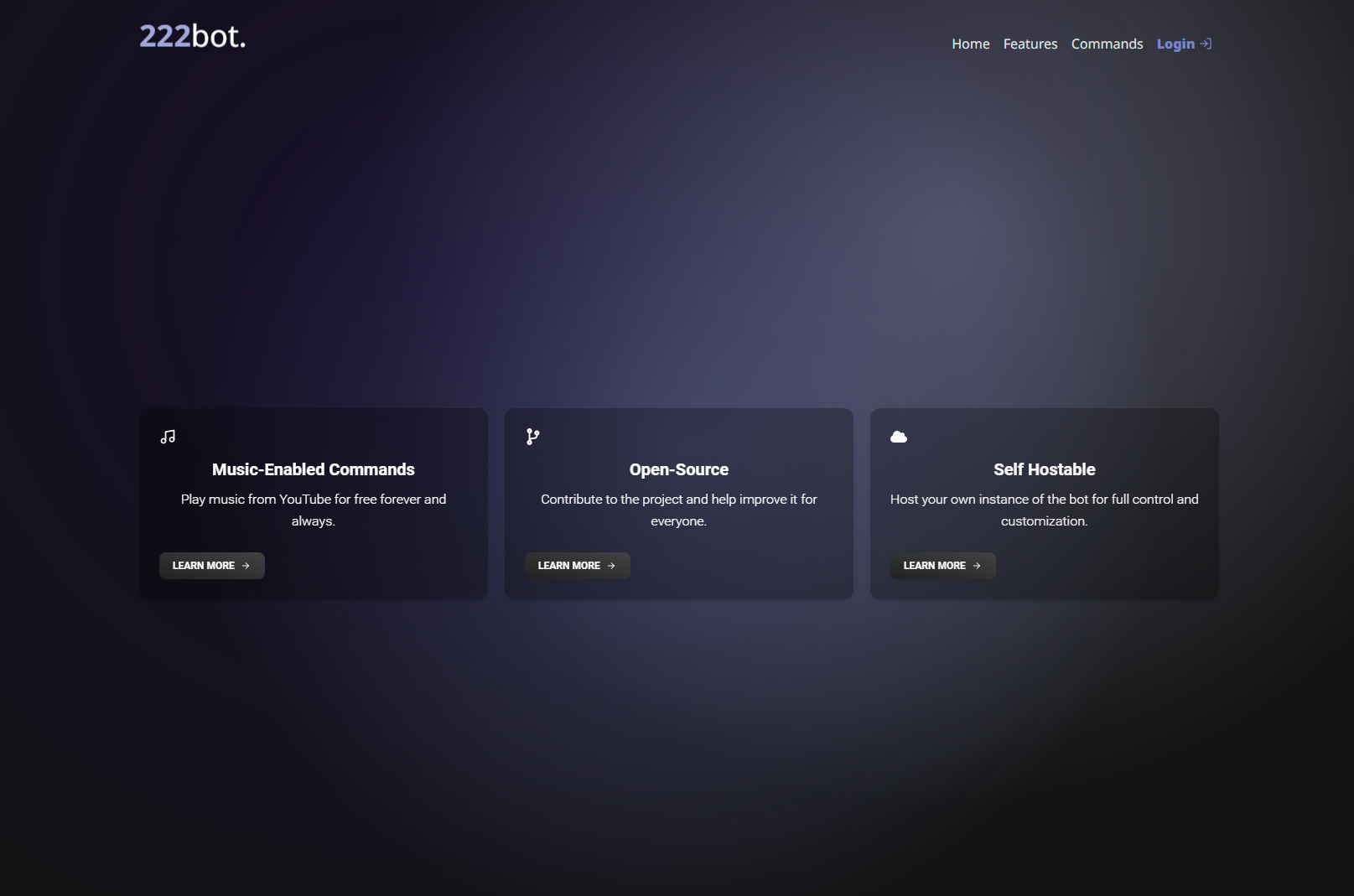Select the Open-Source heading
The image size is (1354, 896).
coord(679,469)
